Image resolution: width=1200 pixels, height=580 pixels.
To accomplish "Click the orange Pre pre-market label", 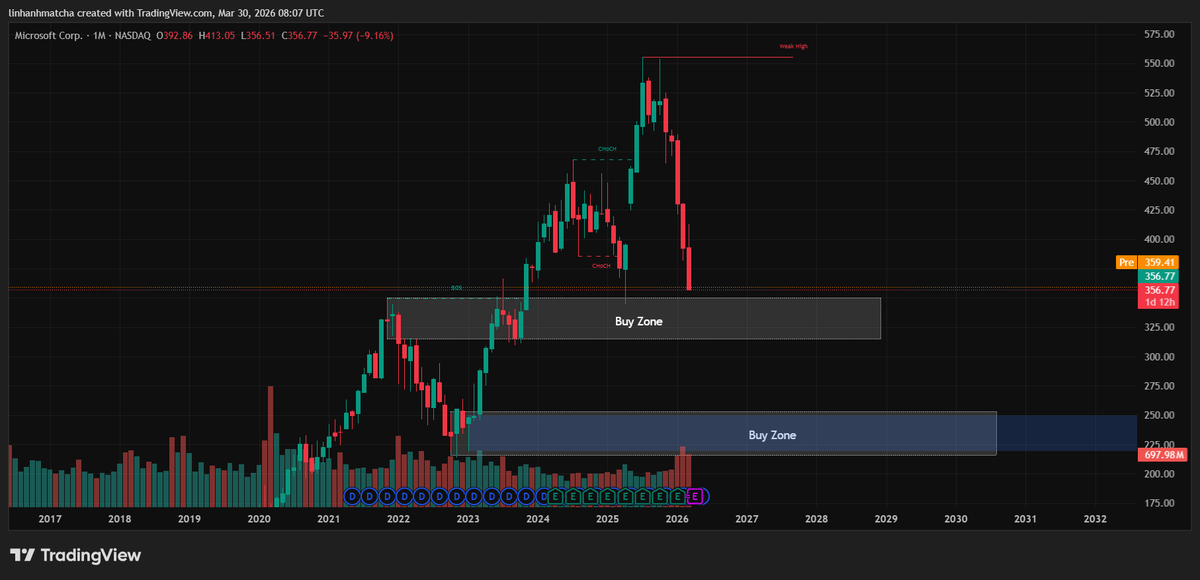I will tap(1127, 263).
